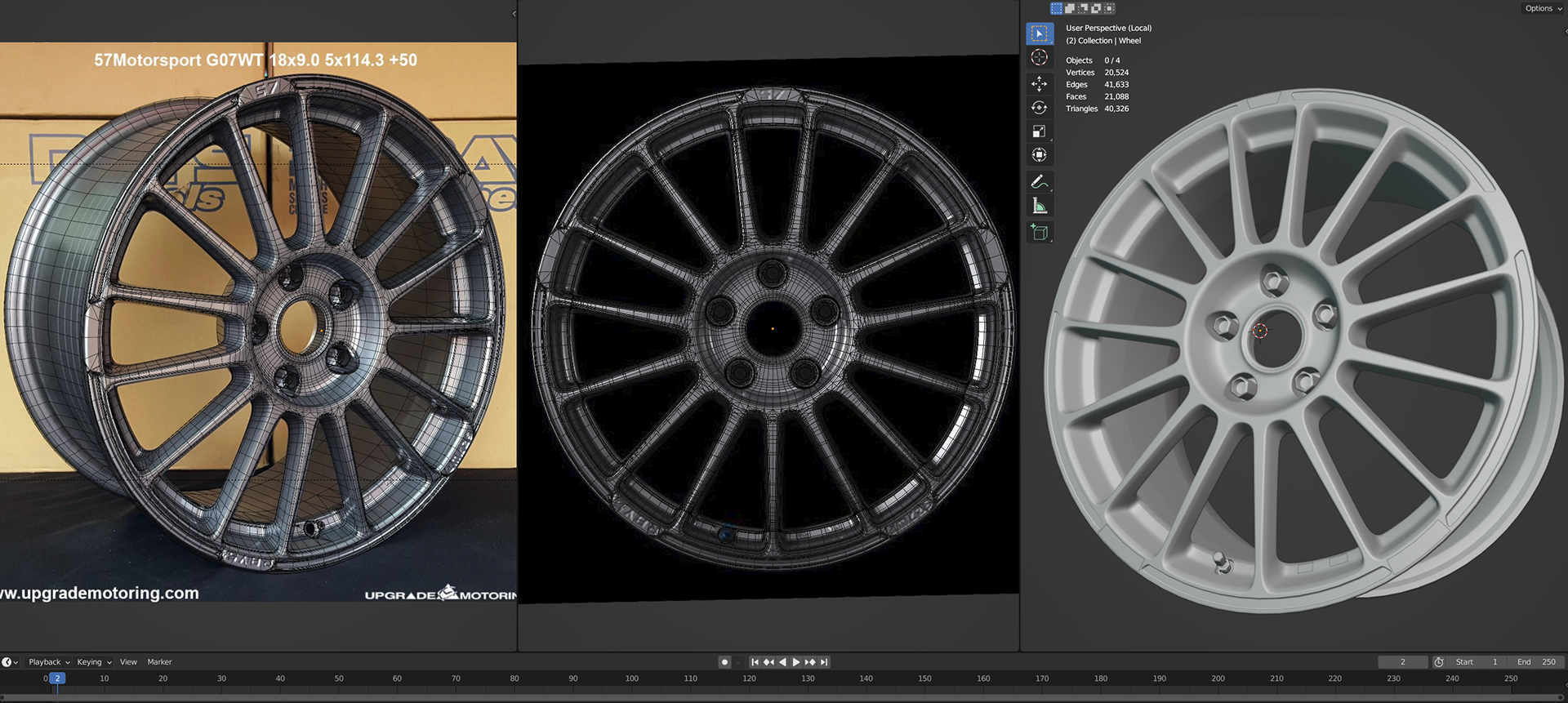1568x703 pixels.
Task: Activate the Rotate tool
Action: [x=1039, y=108]
